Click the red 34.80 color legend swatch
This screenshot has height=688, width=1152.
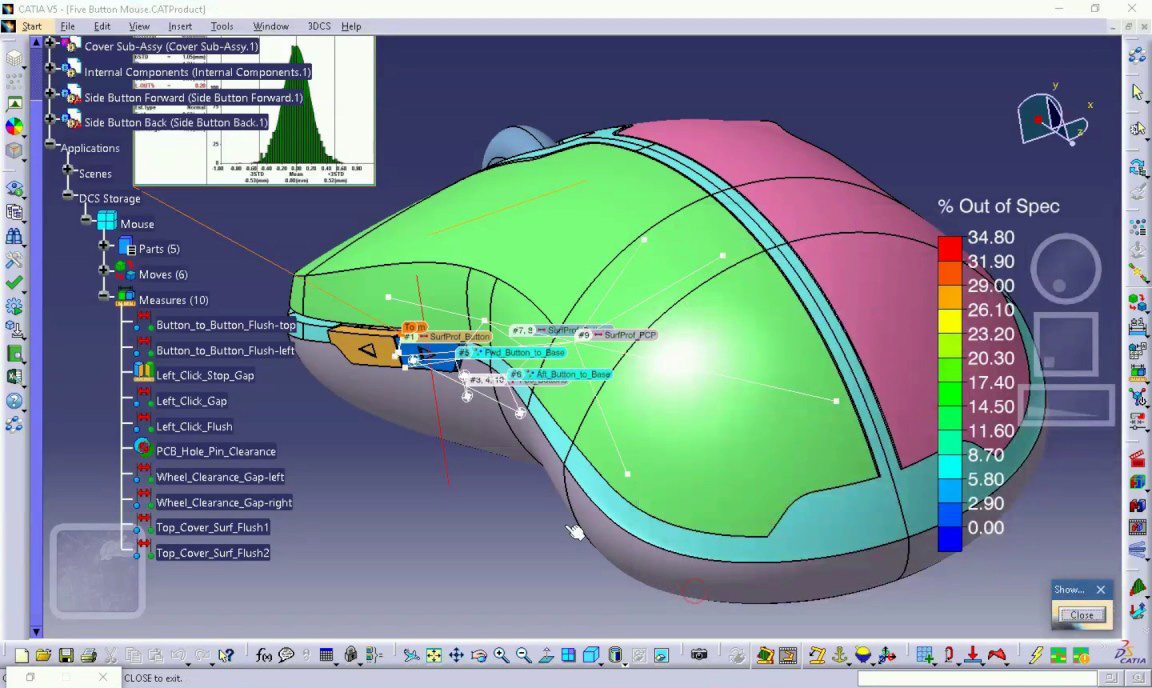coord(949,248)
